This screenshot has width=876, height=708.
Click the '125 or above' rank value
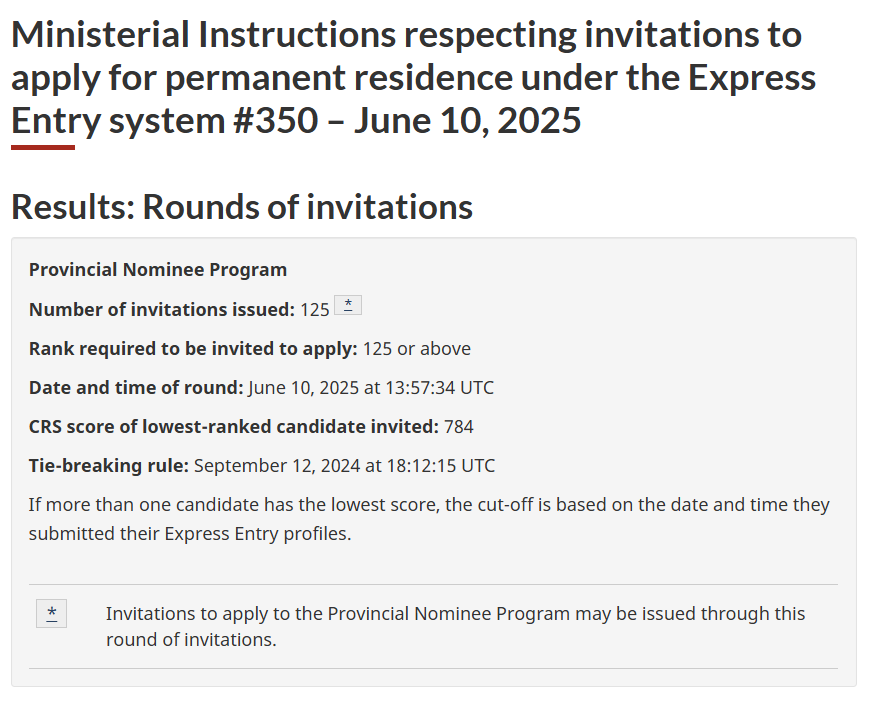pyautogui.click(x=417, y=348)
